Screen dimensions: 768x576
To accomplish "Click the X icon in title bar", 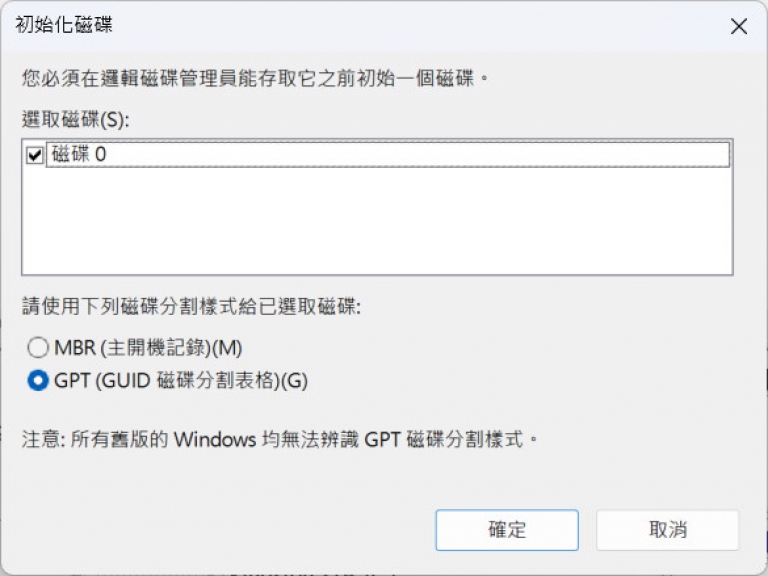I will point(739,26).
